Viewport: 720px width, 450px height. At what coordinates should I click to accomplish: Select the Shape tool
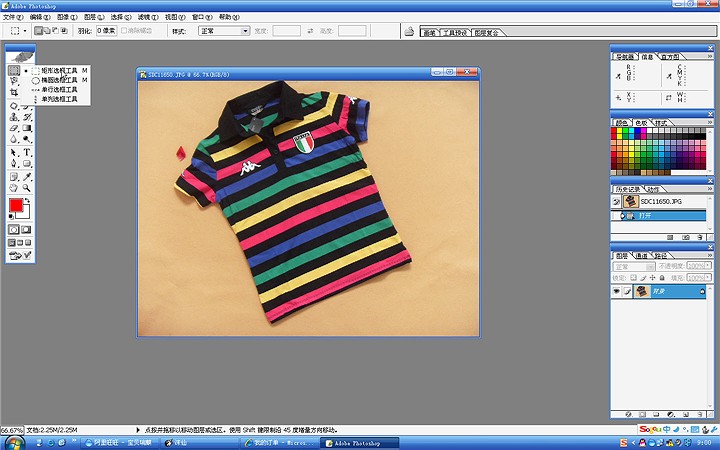click(27, 163)
